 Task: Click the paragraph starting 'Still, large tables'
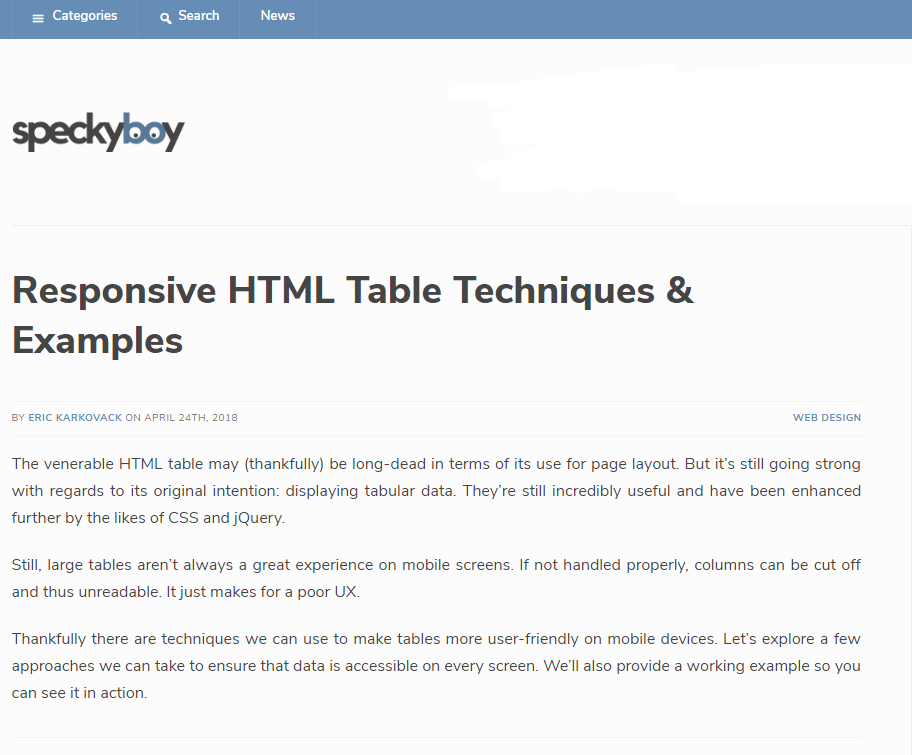pyautogui.click(x=436, y=578)
